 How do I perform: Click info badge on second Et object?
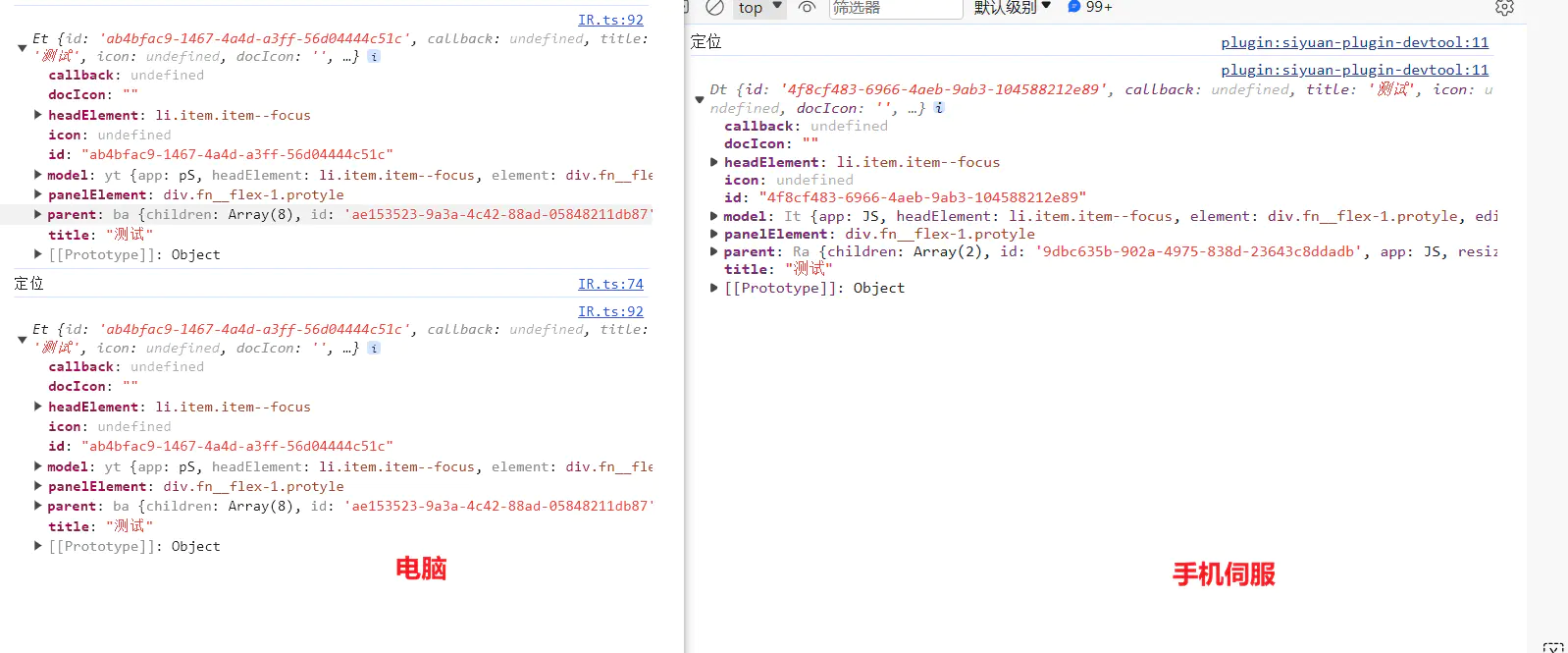click(x=374, y=349)
